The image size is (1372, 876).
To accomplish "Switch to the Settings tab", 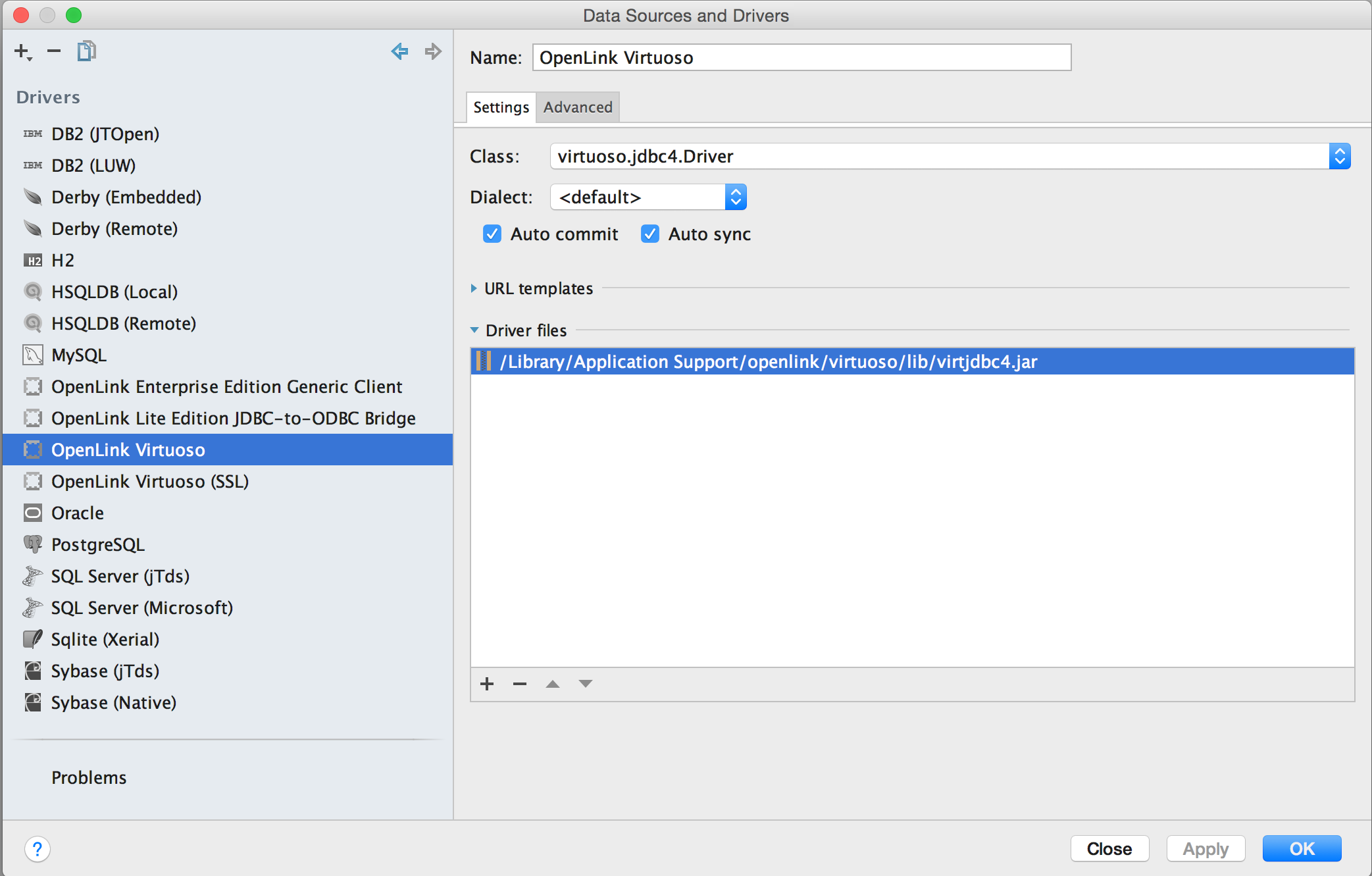I will pyautogui.click(x=501, y=107).
